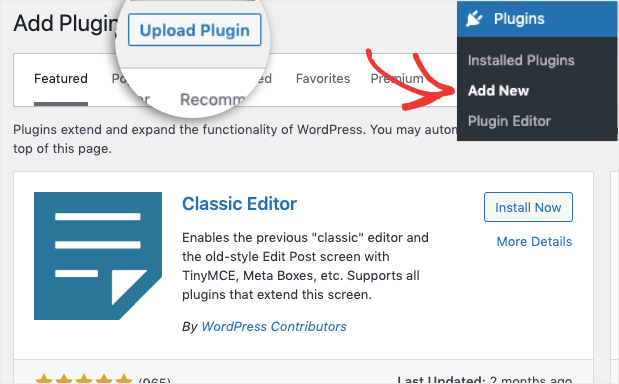Viewport: 619px width, 384px height.
Task: Install the Classic Editor plugin now
Action: (x=528, y=207)
